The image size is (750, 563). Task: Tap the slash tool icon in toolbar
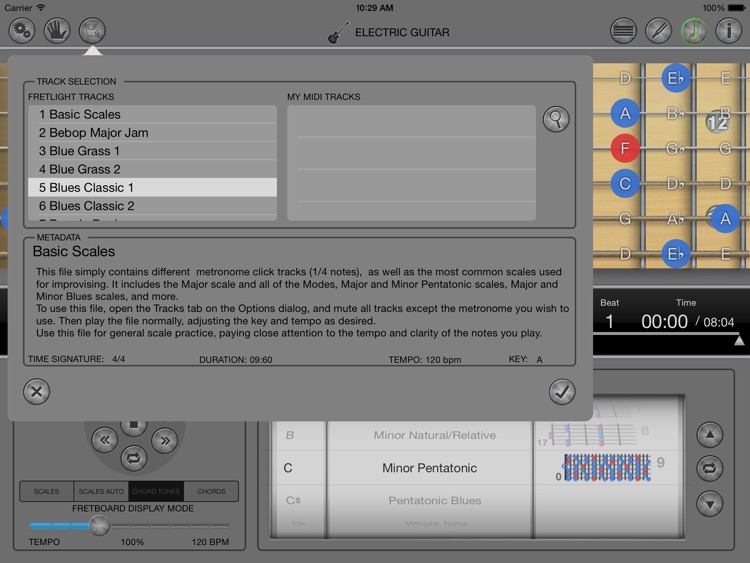659,31
